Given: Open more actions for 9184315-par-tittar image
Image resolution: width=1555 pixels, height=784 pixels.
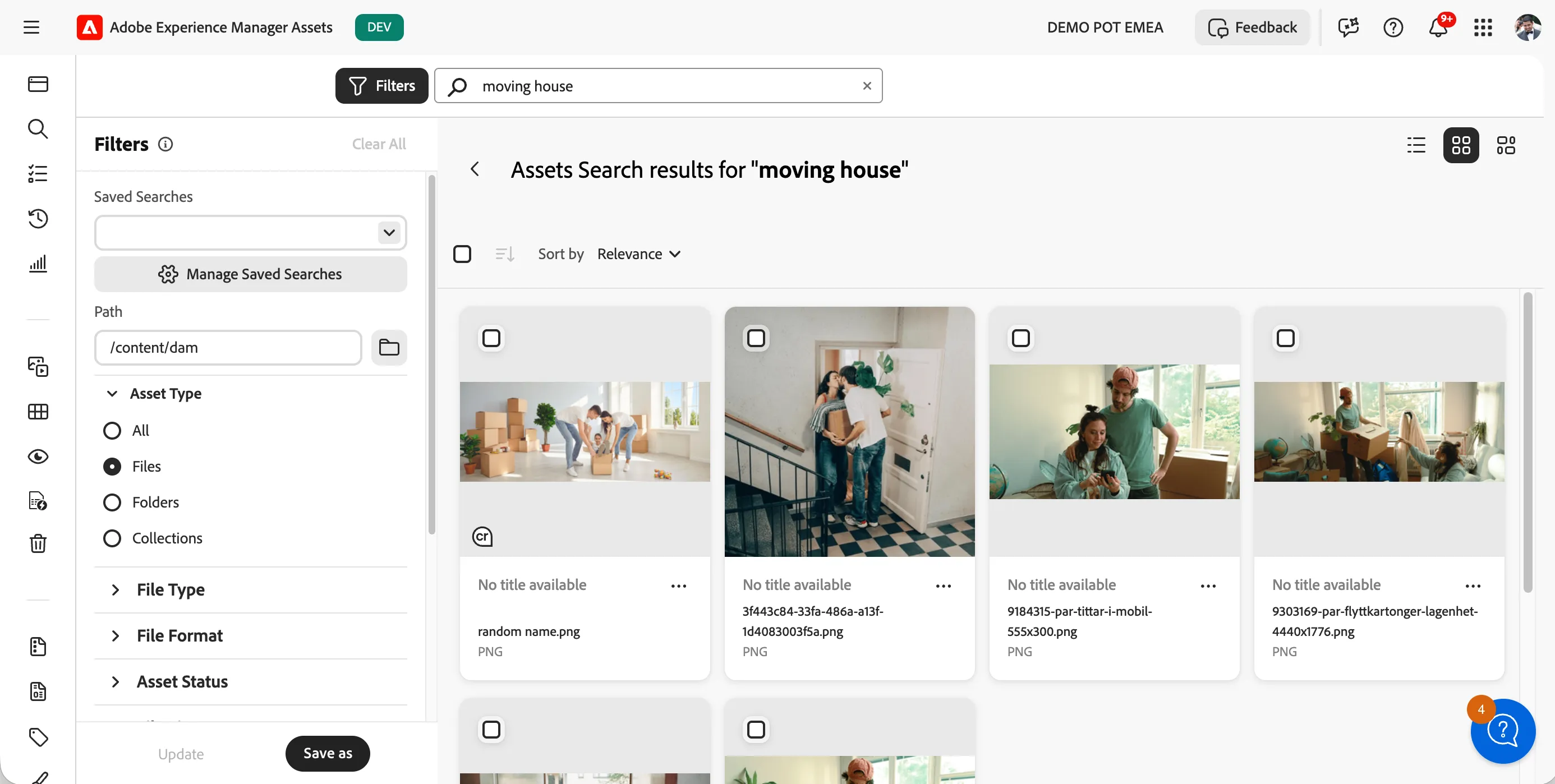Looking at the screenshot, I should pos(1208,585).
